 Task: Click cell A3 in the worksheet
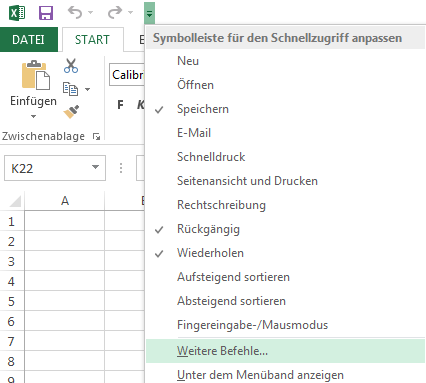(x=65, y=261)
